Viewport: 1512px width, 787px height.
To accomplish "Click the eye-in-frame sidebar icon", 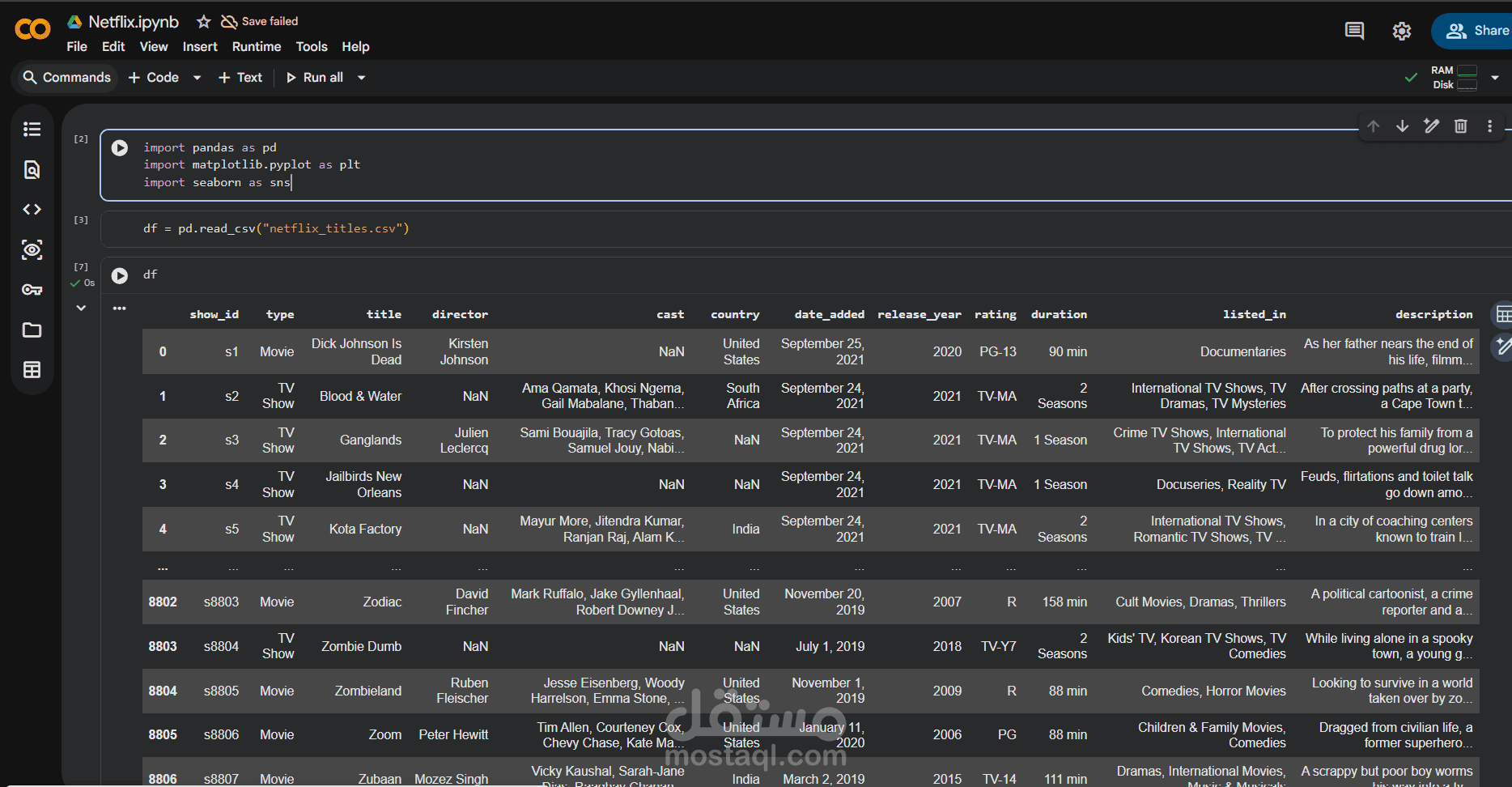I will [x=32, y=249].
